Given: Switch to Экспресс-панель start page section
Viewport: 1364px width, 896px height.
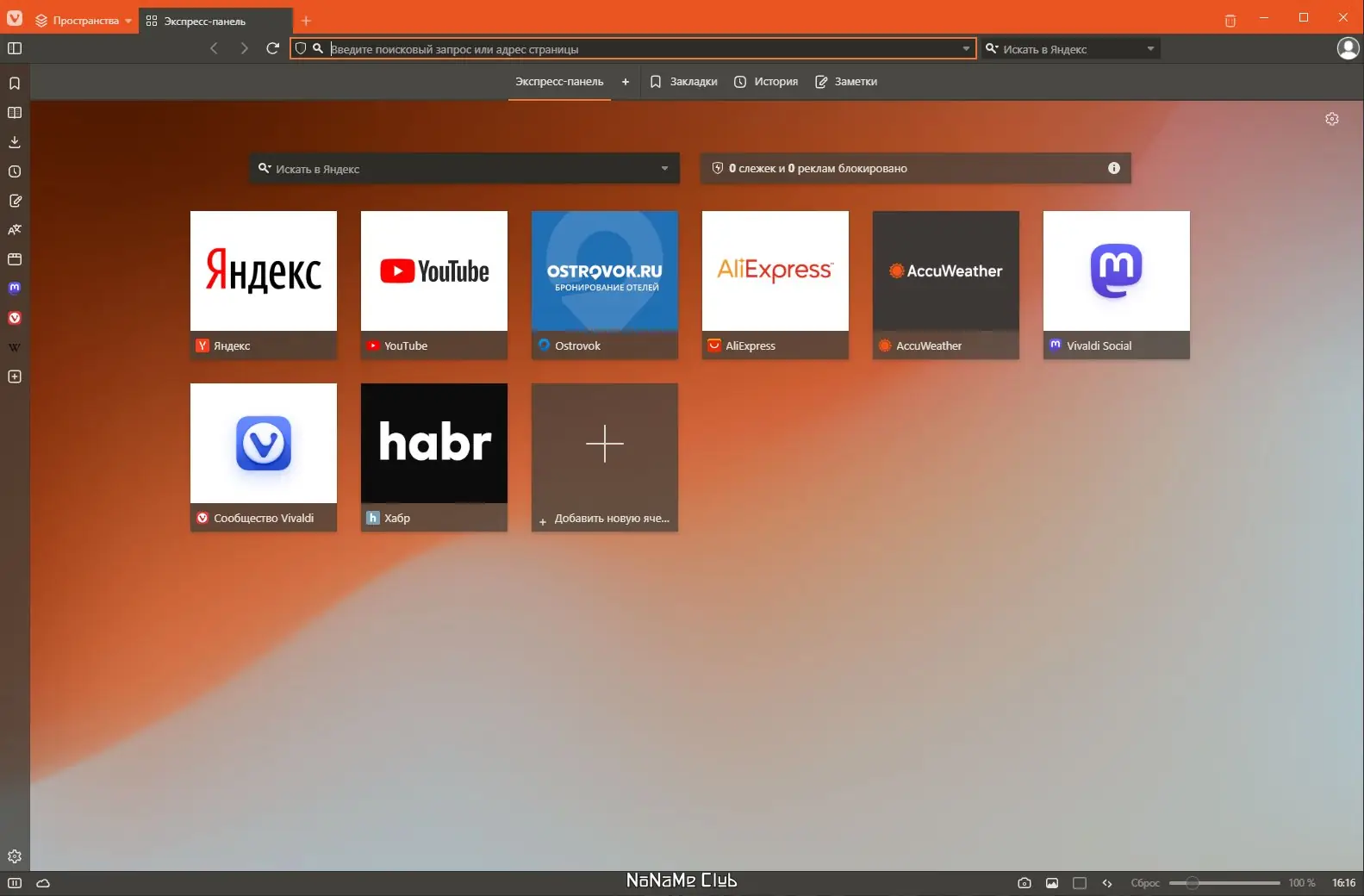Looking at the screenshot, I should pos(559,82).
